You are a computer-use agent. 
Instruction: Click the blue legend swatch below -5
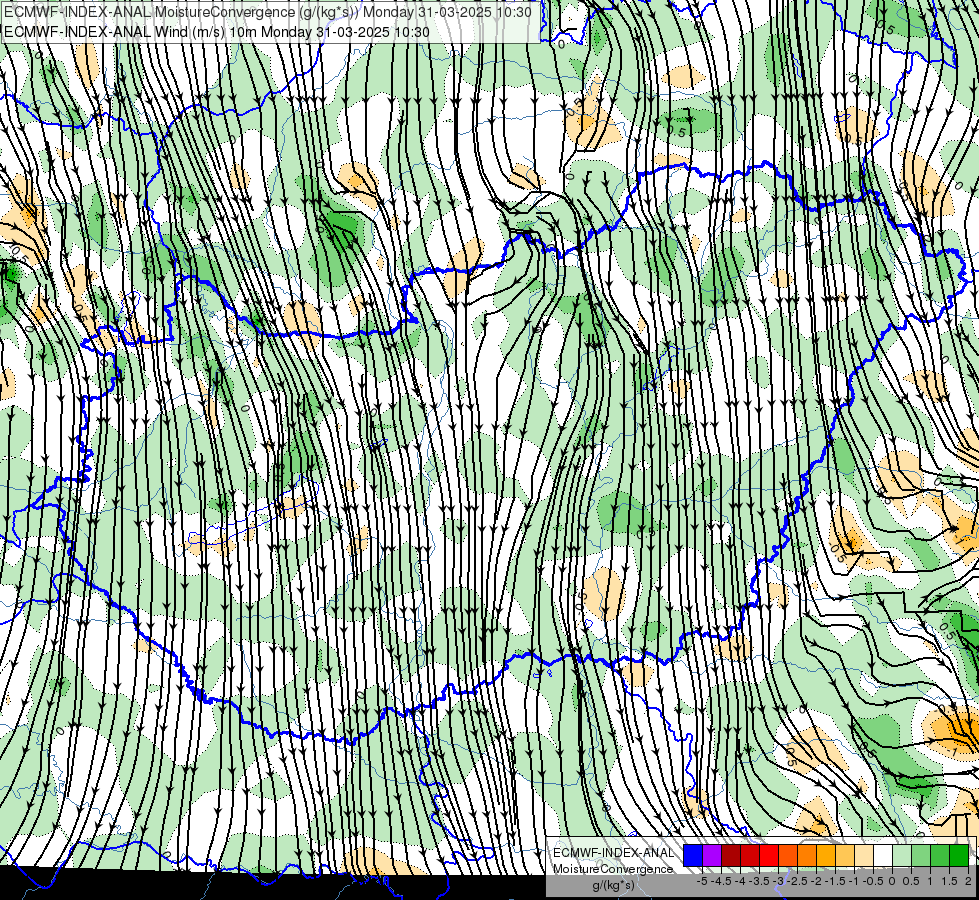click(693, 855)
